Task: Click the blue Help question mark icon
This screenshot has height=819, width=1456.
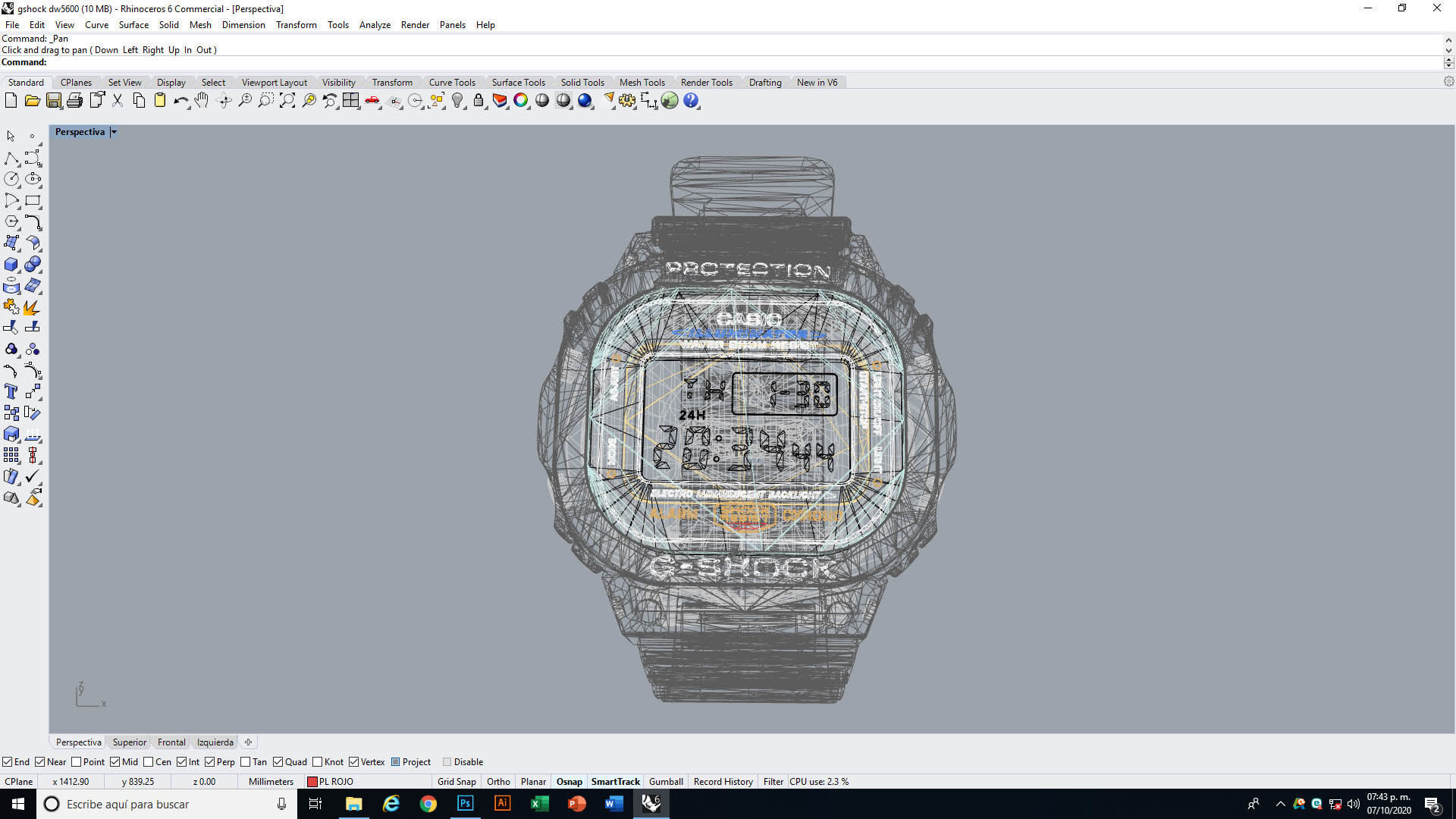Action: coord(691,101)
